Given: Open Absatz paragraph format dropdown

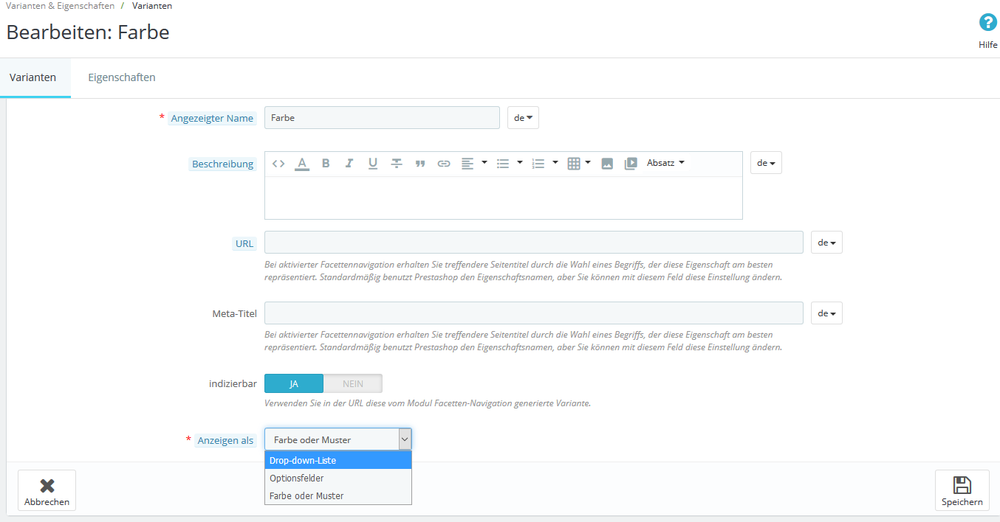Looking at the screenshot, I should point(665,163).
